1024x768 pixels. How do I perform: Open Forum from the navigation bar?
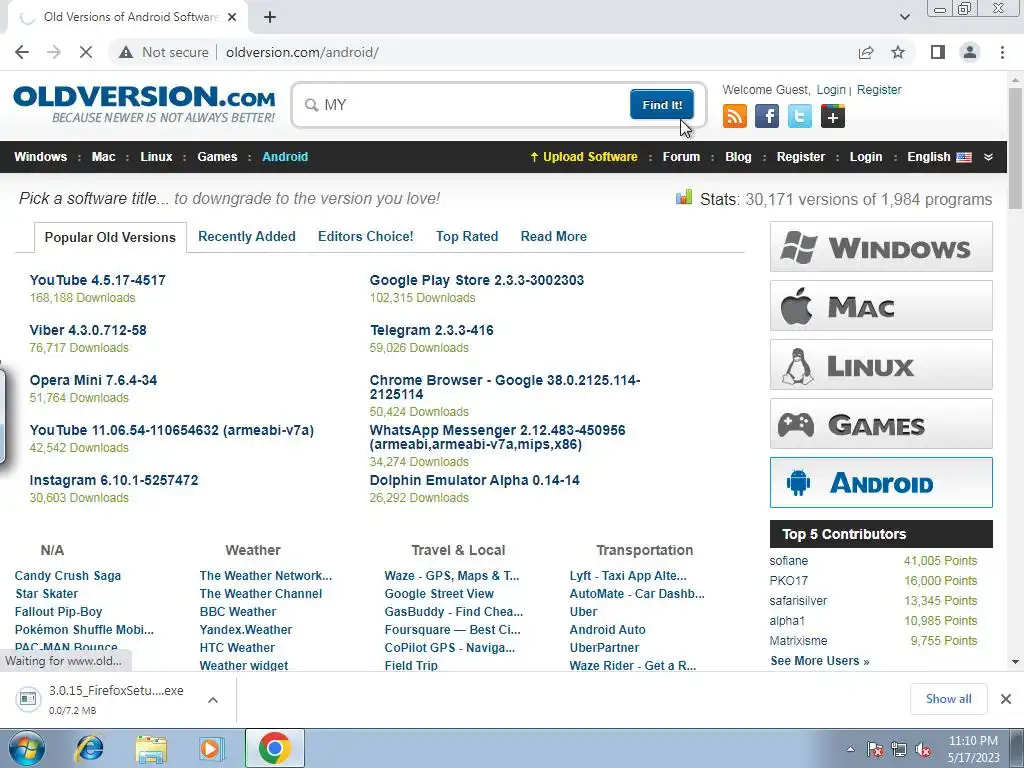681,157
